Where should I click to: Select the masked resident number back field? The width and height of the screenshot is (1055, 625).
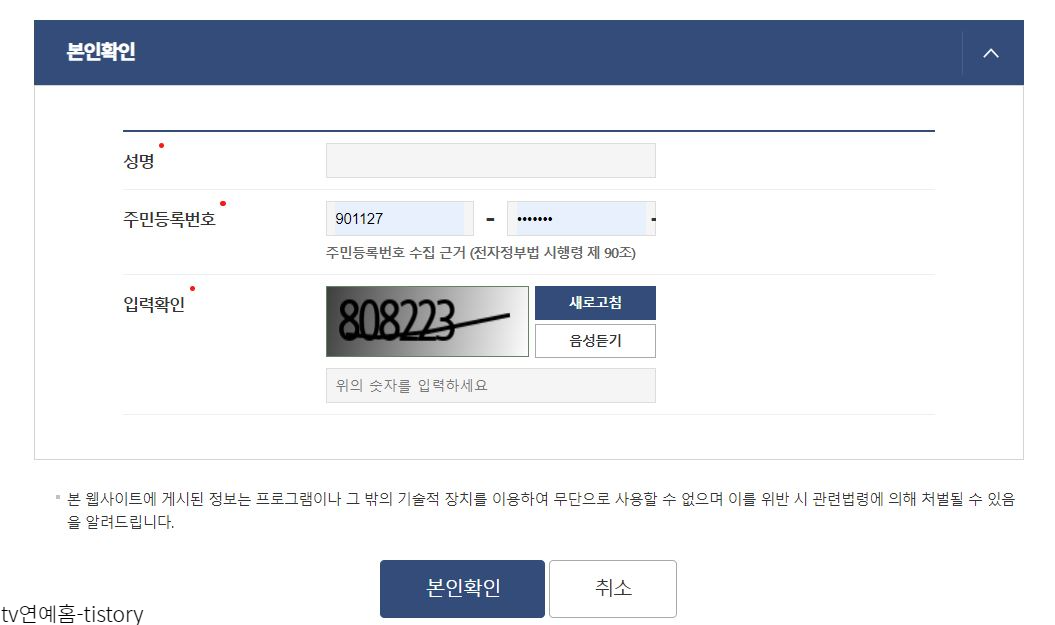pos(581,219)
